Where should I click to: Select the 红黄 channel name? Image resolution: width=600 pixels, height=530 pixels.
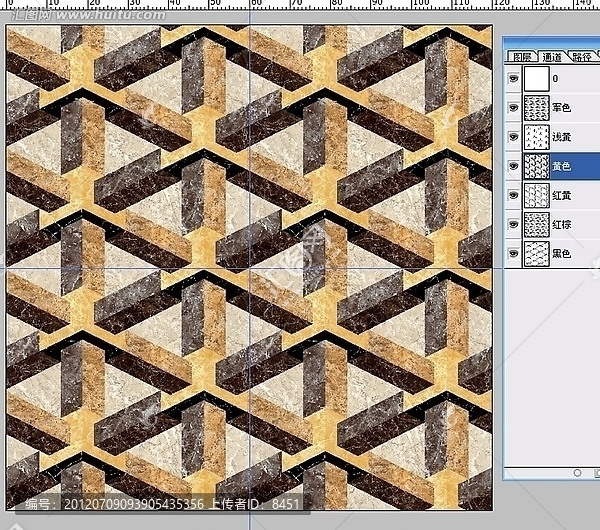pyautogui.click(x=561, y=195)
